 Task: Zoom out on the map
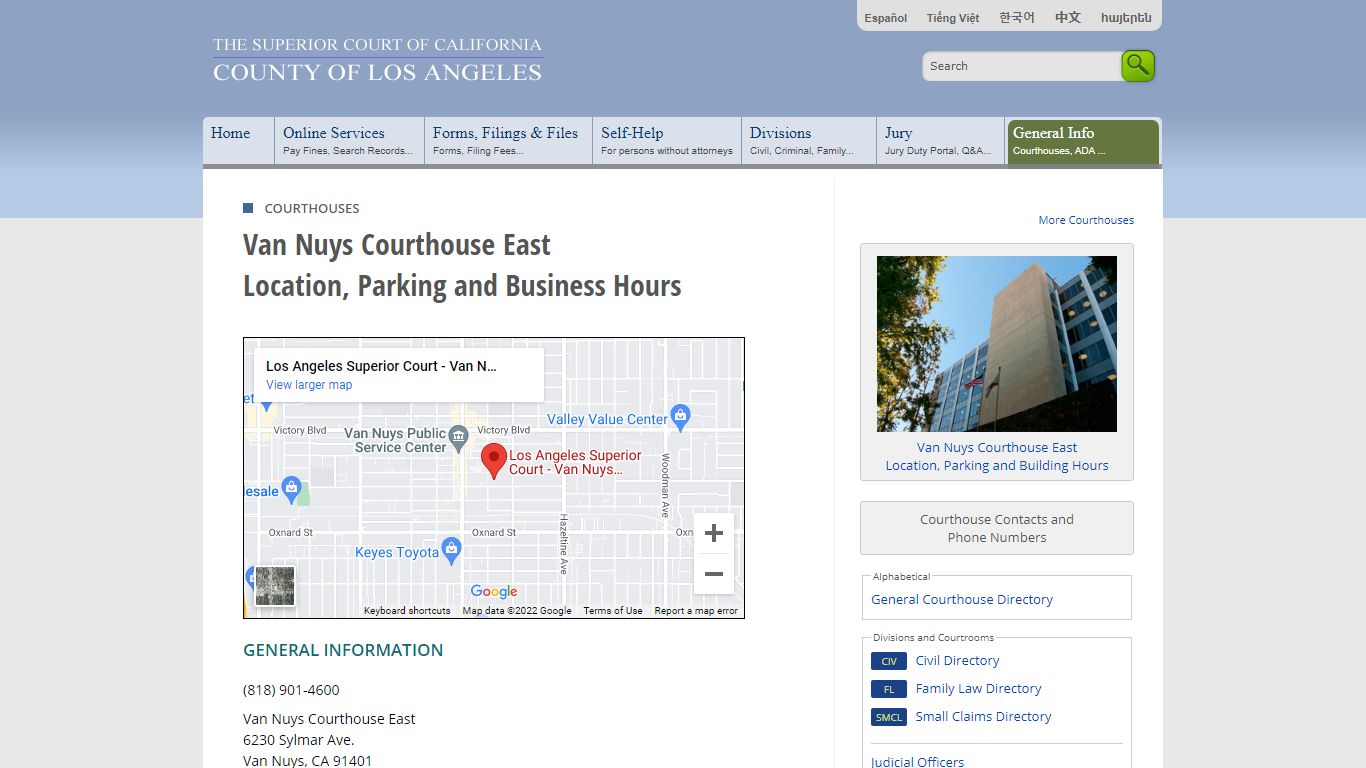tap(714, 574)
